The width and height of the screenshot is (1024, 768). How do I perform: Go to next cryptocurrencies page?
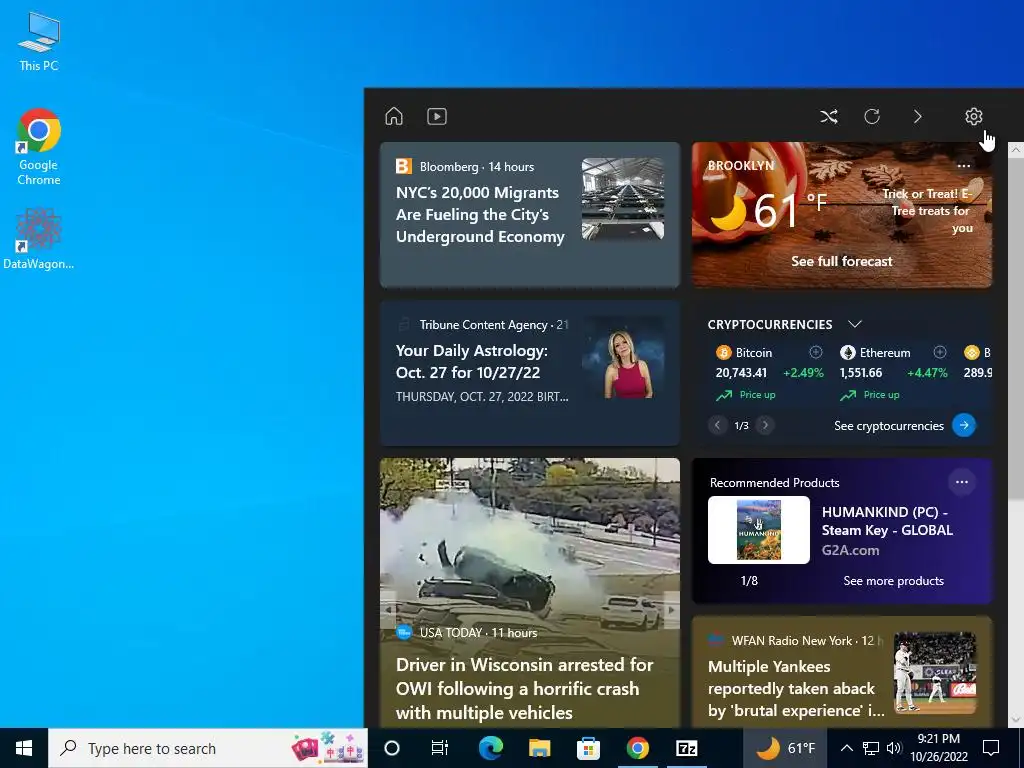click(765, 425)
